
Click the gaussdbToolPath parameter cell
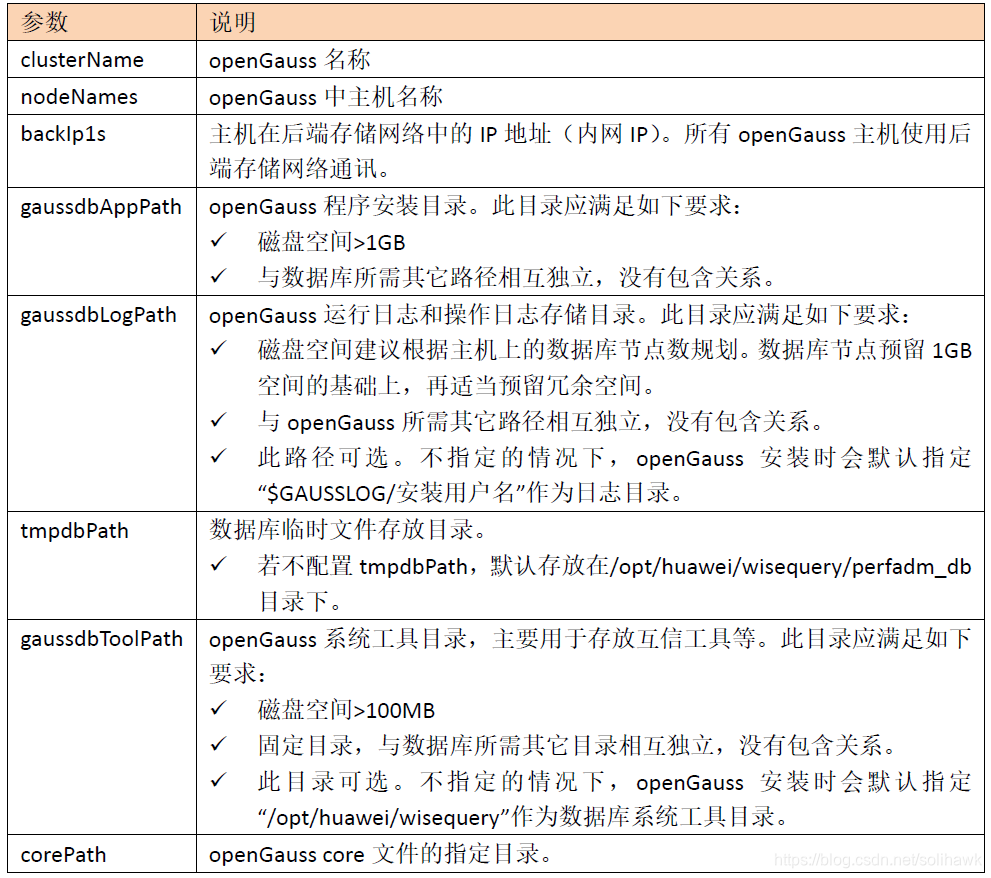[x=102, y=727]
